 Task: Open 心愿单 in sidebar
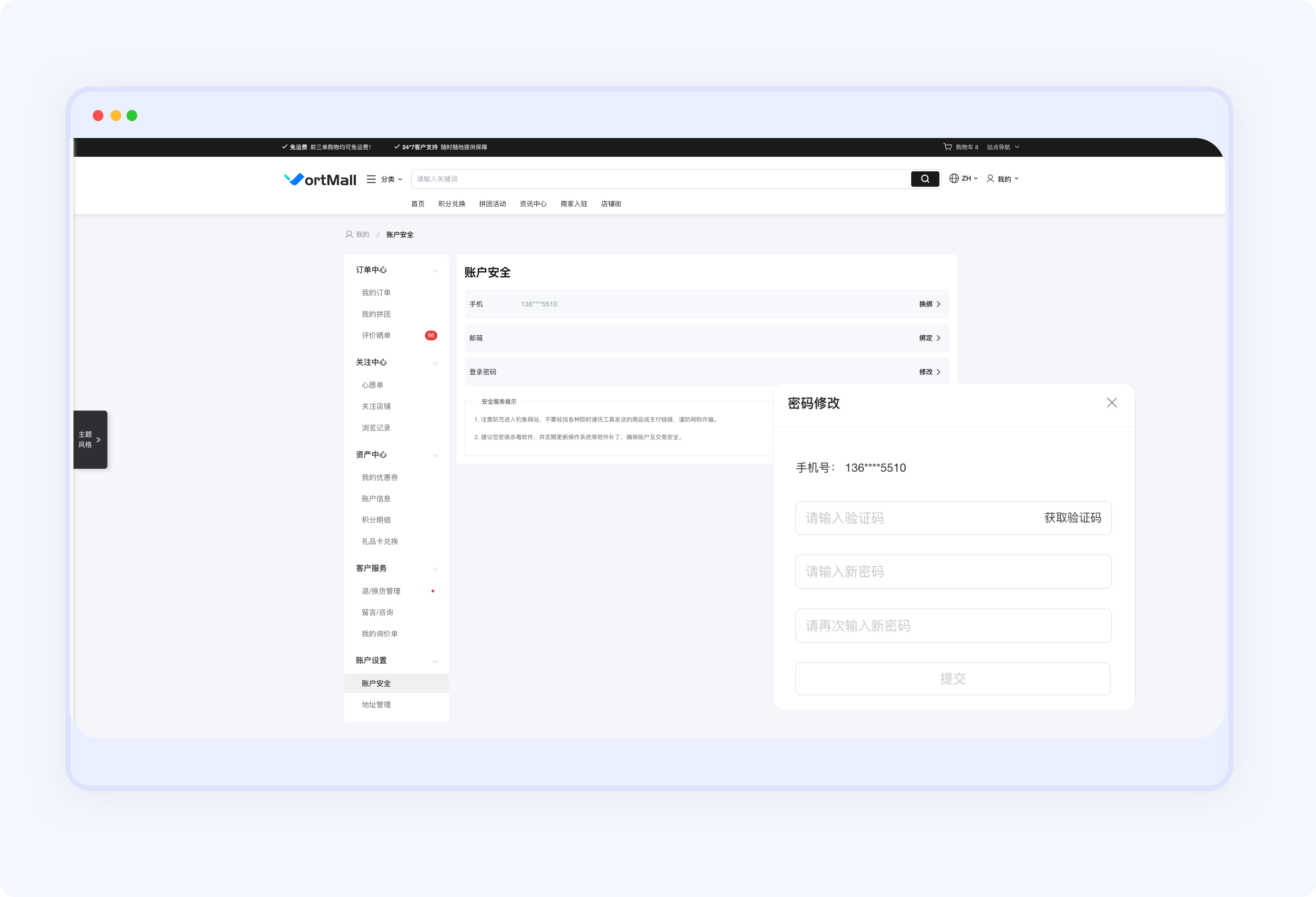[x=373, y=385]
